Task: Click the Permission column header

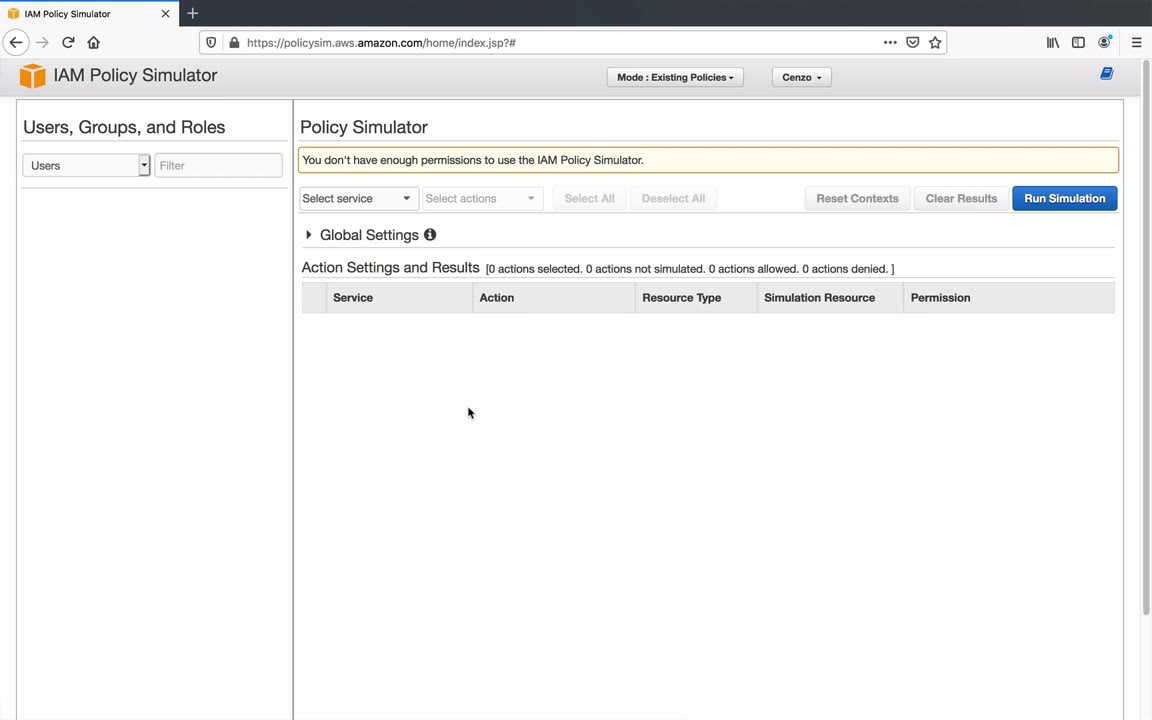Action: 1009,298
